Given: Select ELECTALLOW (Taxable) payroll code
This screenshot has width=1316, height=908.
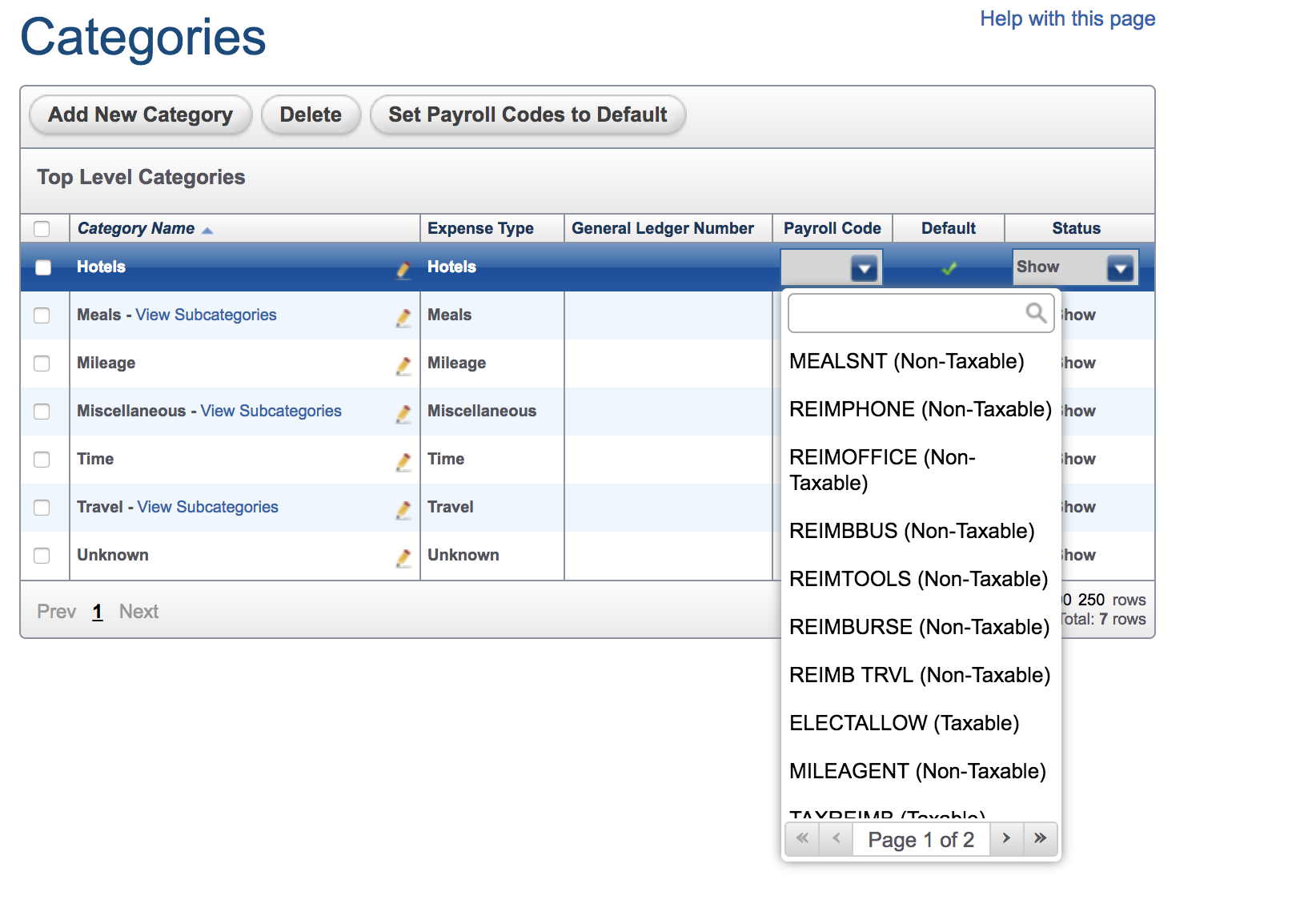Looking at the screenshot, I should (x=905, y=723).
